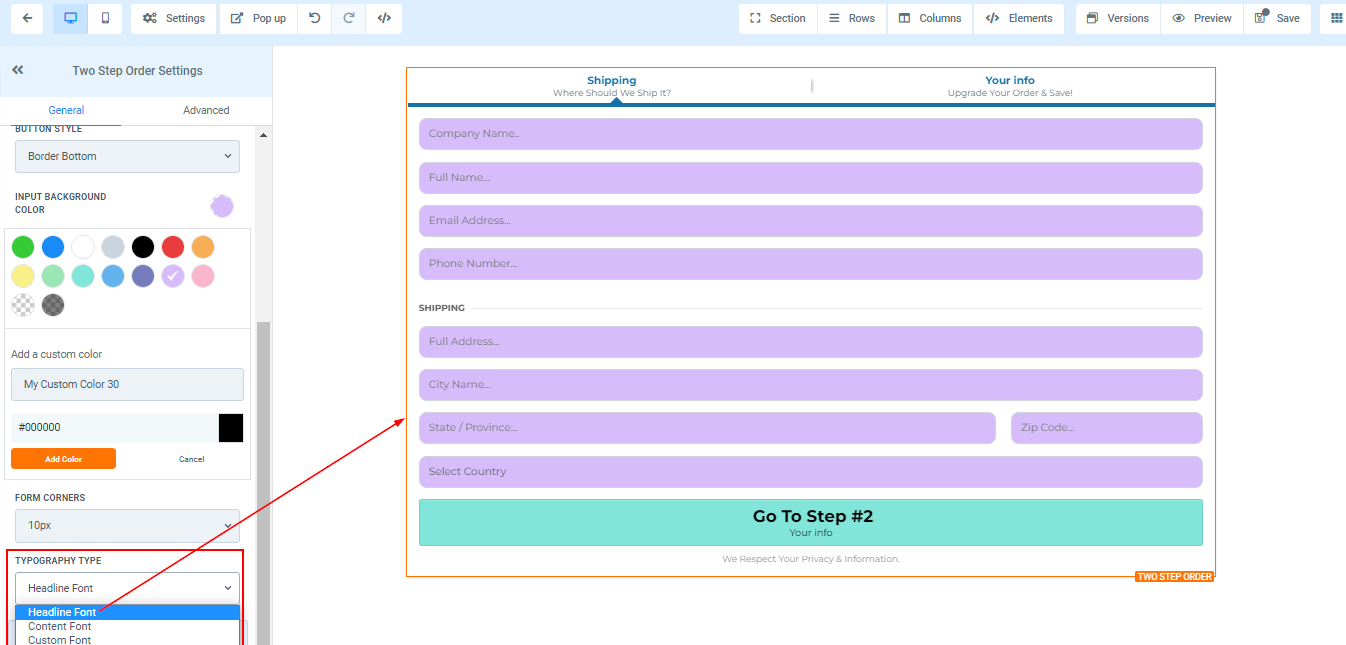1346x645 pixels.
Task: Click the undo icon
Action: [x=315, y=18]
